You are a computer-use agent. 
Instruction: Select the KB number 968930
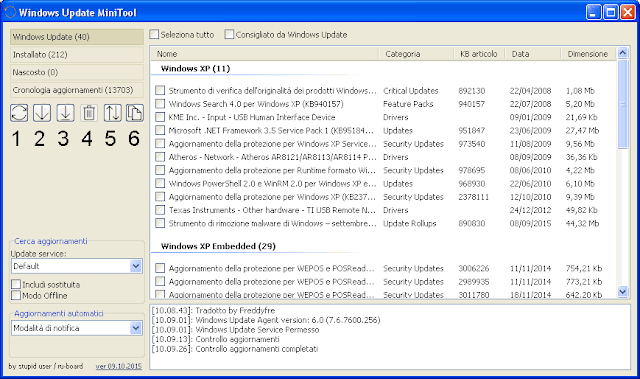471,184
